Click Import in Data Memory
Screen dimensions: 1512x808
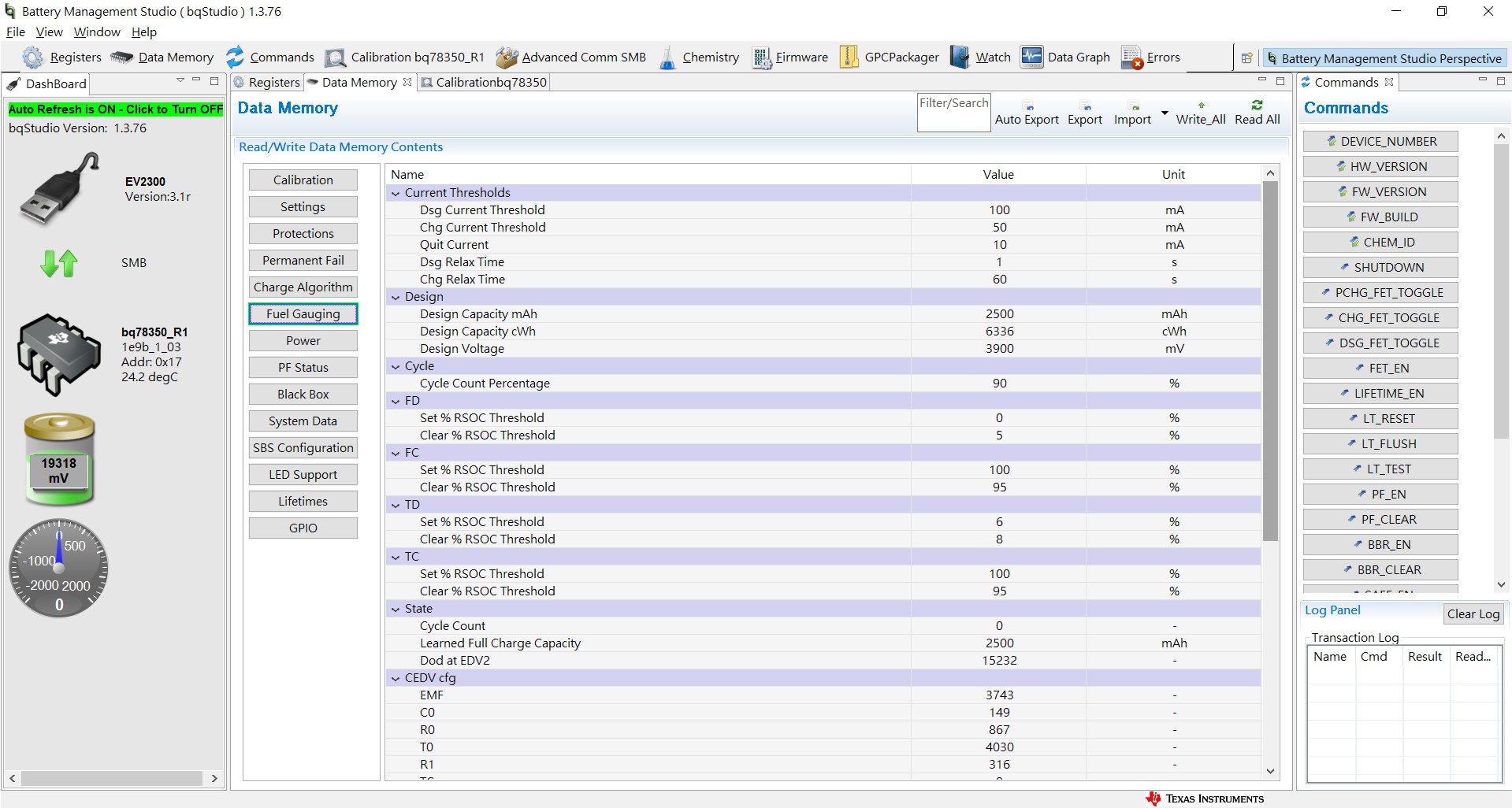coord(1132,113)
